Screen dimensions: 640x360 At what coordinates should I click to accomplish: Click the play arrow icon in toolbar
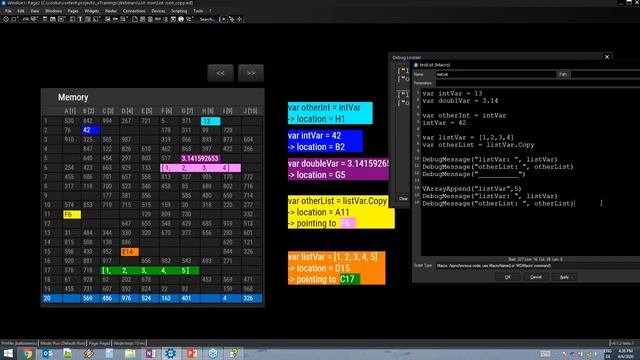click(x=223, y=19)
